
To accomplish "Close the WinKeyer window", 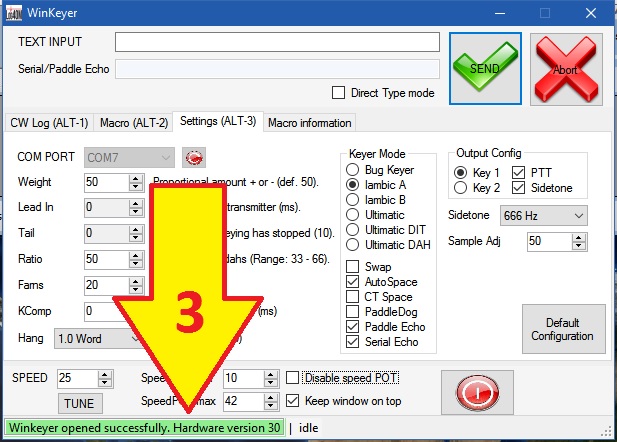I will [x=591, y=13].
